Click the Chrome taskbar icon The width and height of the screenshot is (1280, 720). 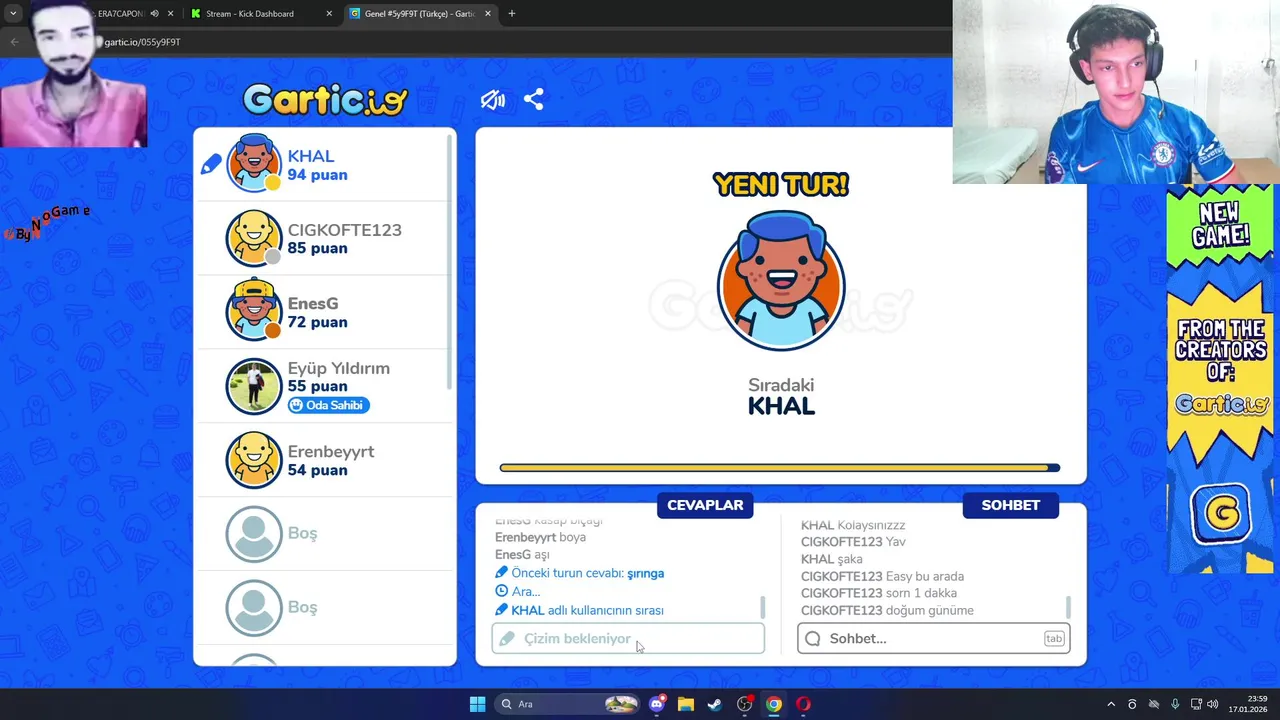pos(773,704)
